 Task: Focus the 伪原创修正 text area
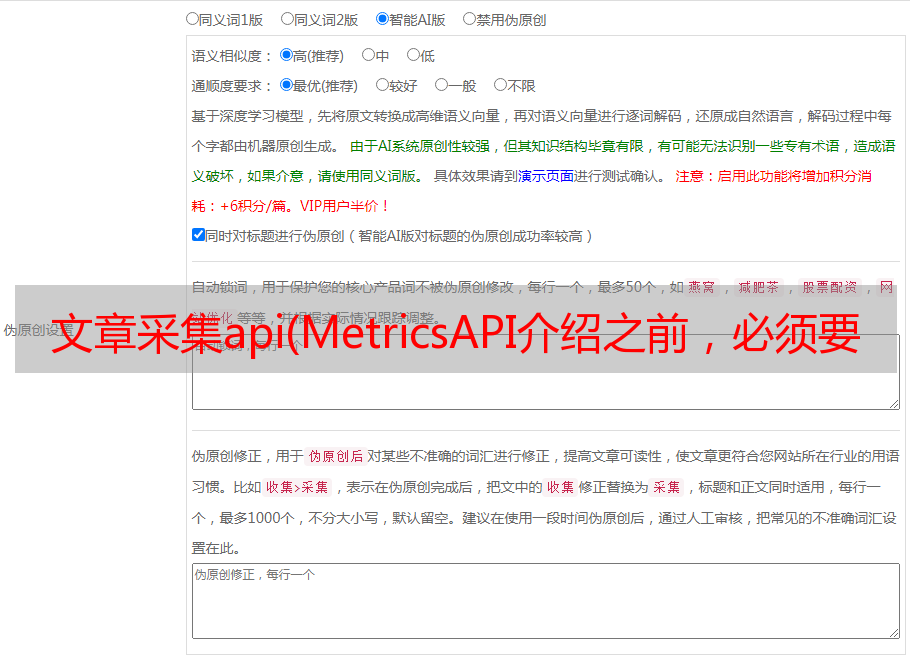point(545,600)
